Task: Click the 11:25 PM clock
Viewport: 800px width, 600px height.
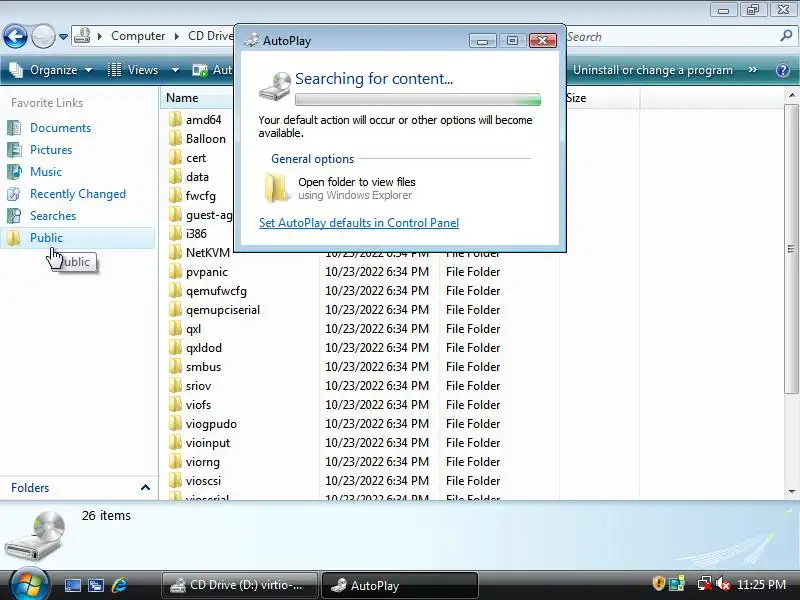Action: [x=761, y=584]
